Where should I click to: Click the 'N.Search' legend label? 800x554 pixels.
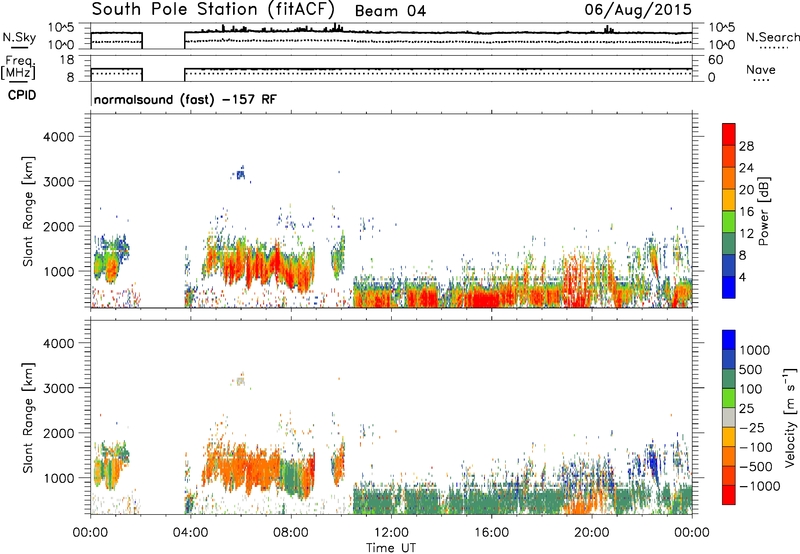tap(772, 37)
